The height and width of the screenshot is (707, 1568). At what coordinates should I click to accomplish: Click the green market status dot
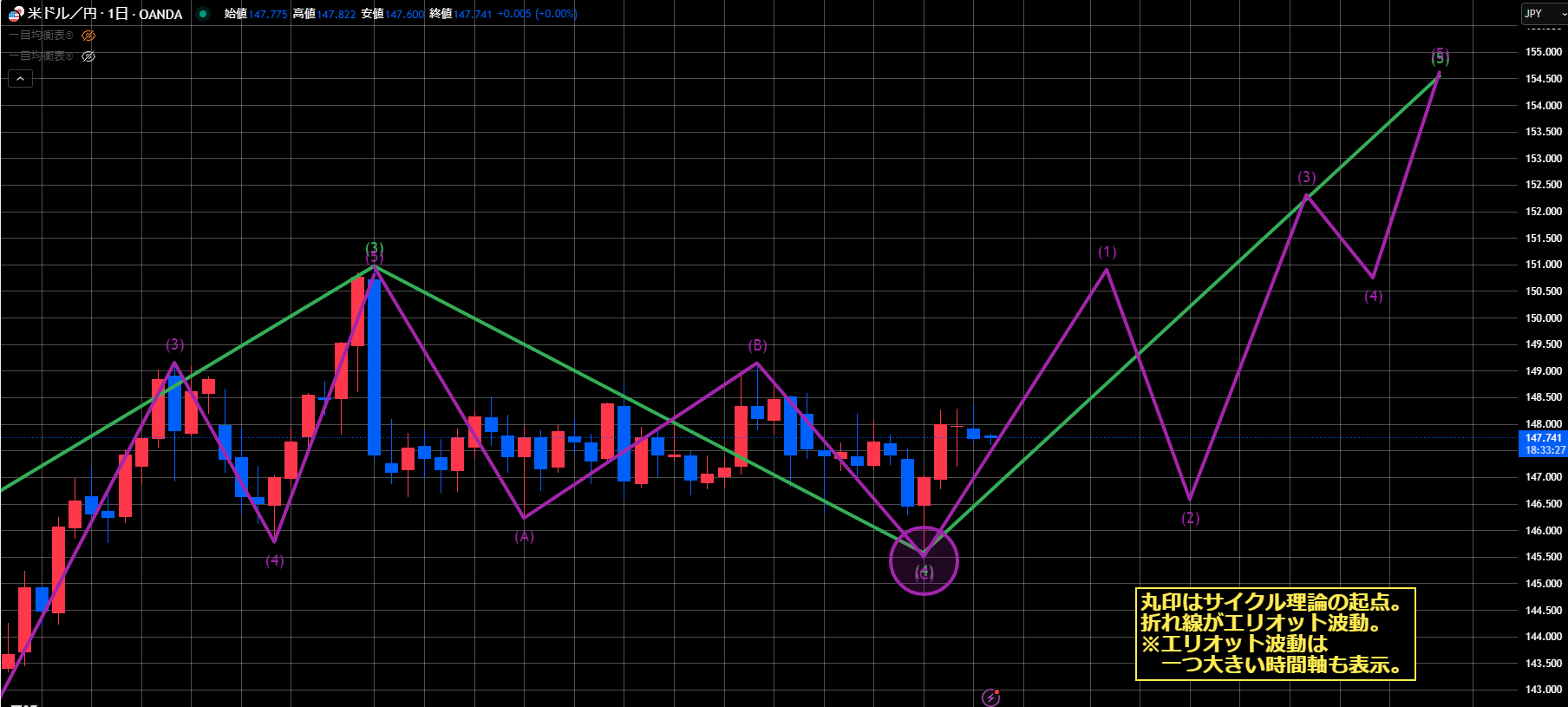(203, 14)
